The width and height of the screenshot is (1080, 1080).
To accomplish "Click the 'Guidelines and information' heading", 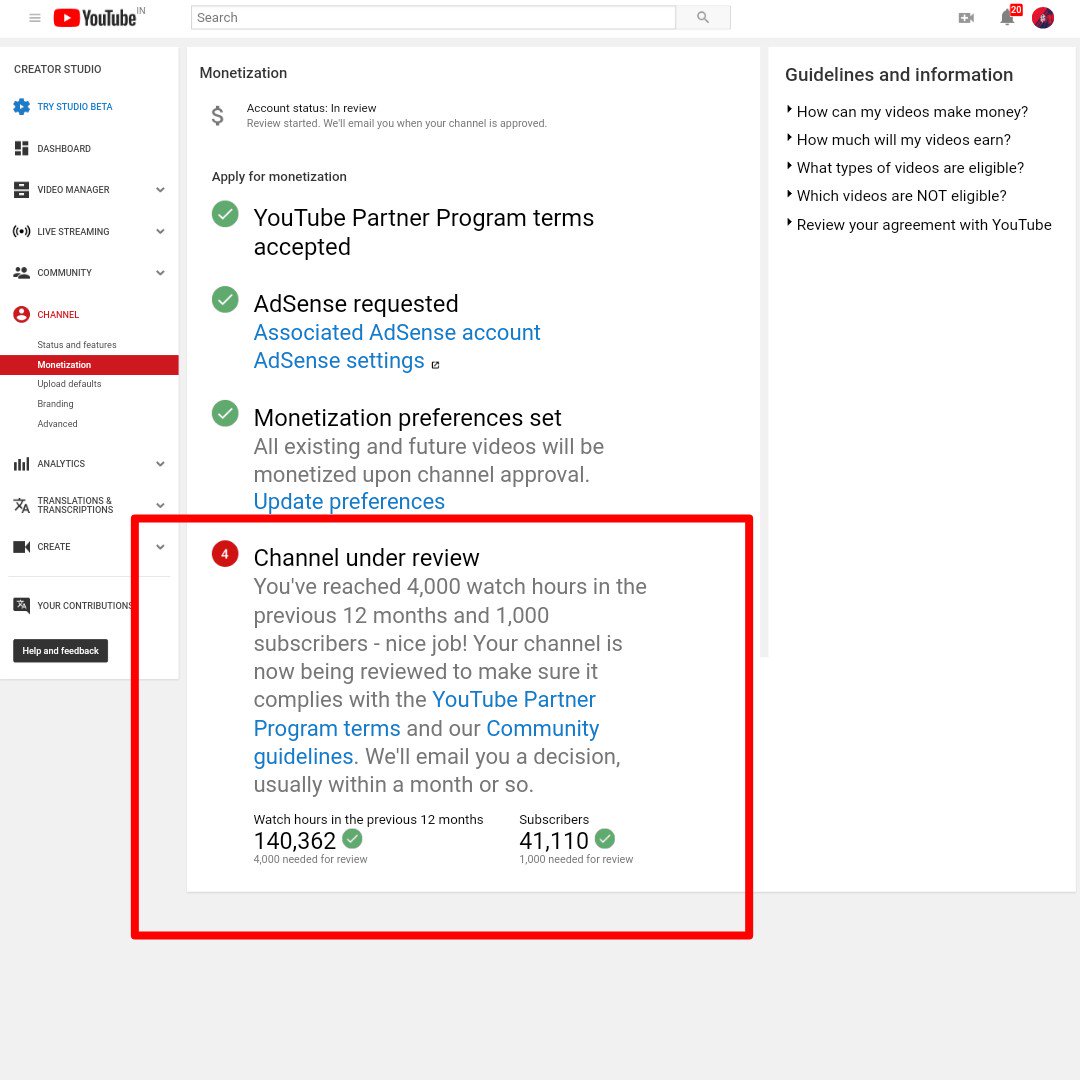I will click(x=899, y=74).
